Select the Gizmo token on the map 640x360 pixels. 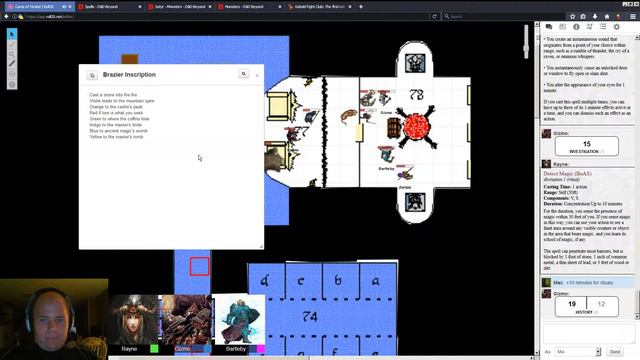tap(384, 99)
